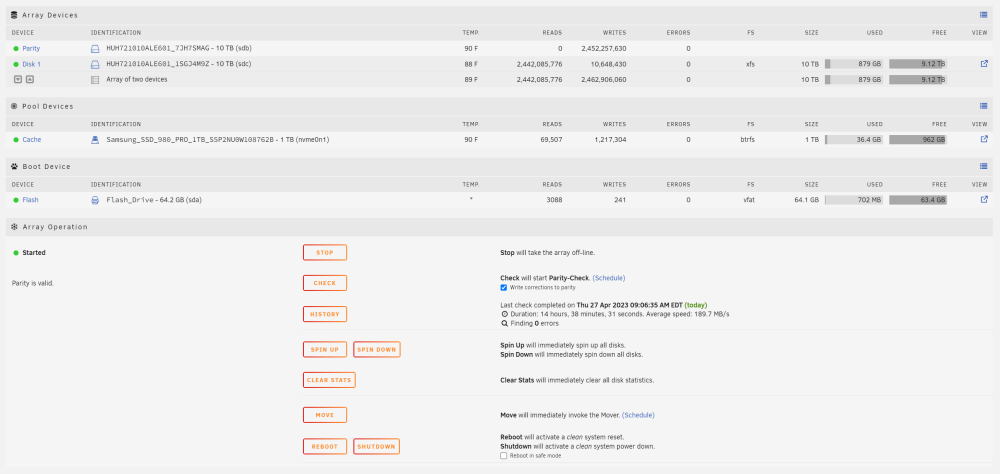This screenshot has height=474, width=1000.
Task: Browse Cache pool via view icon
Action: pos(984,139)
